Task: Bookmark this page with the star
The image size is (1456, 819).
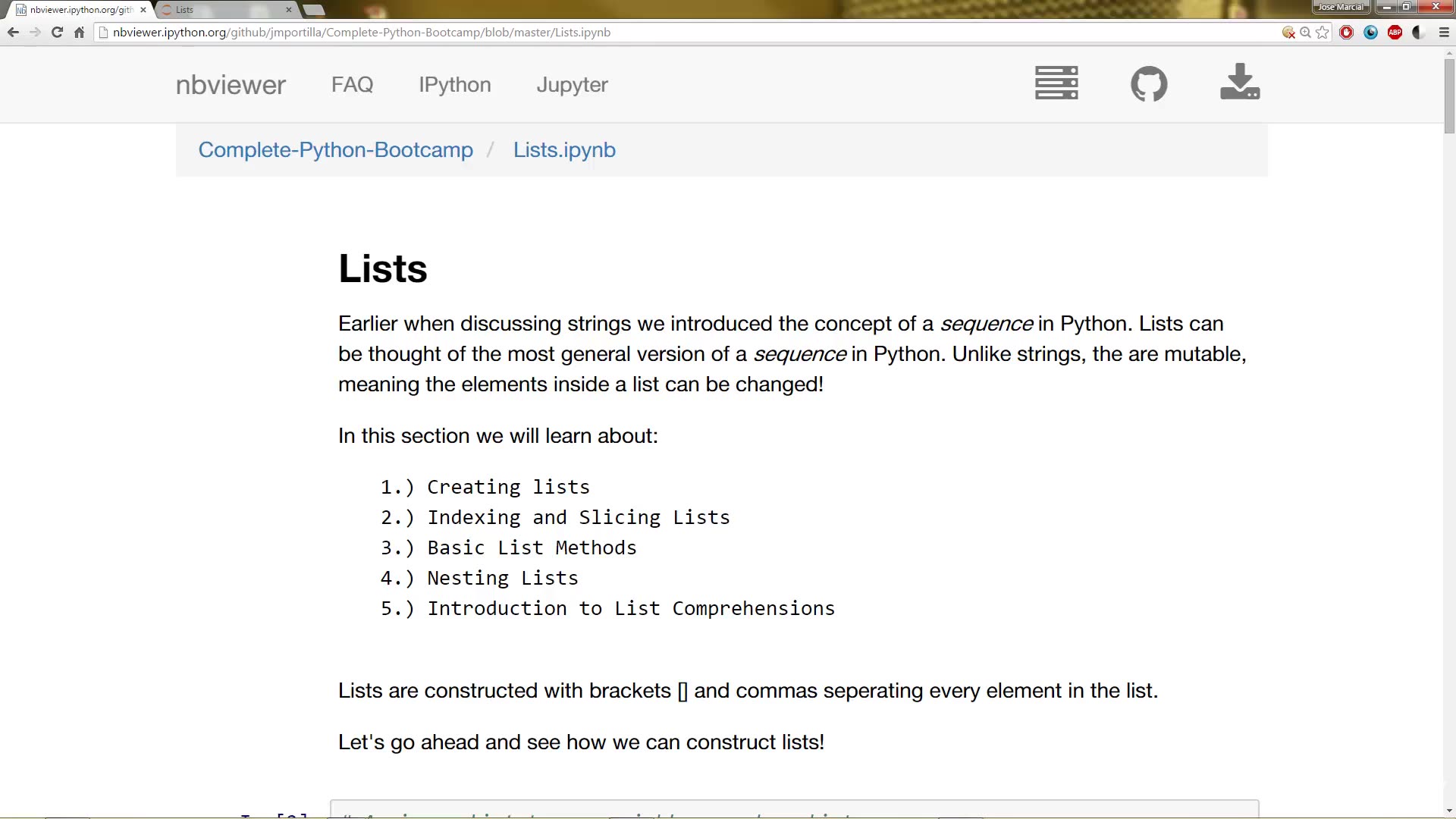Action: tap(1323, 33)
